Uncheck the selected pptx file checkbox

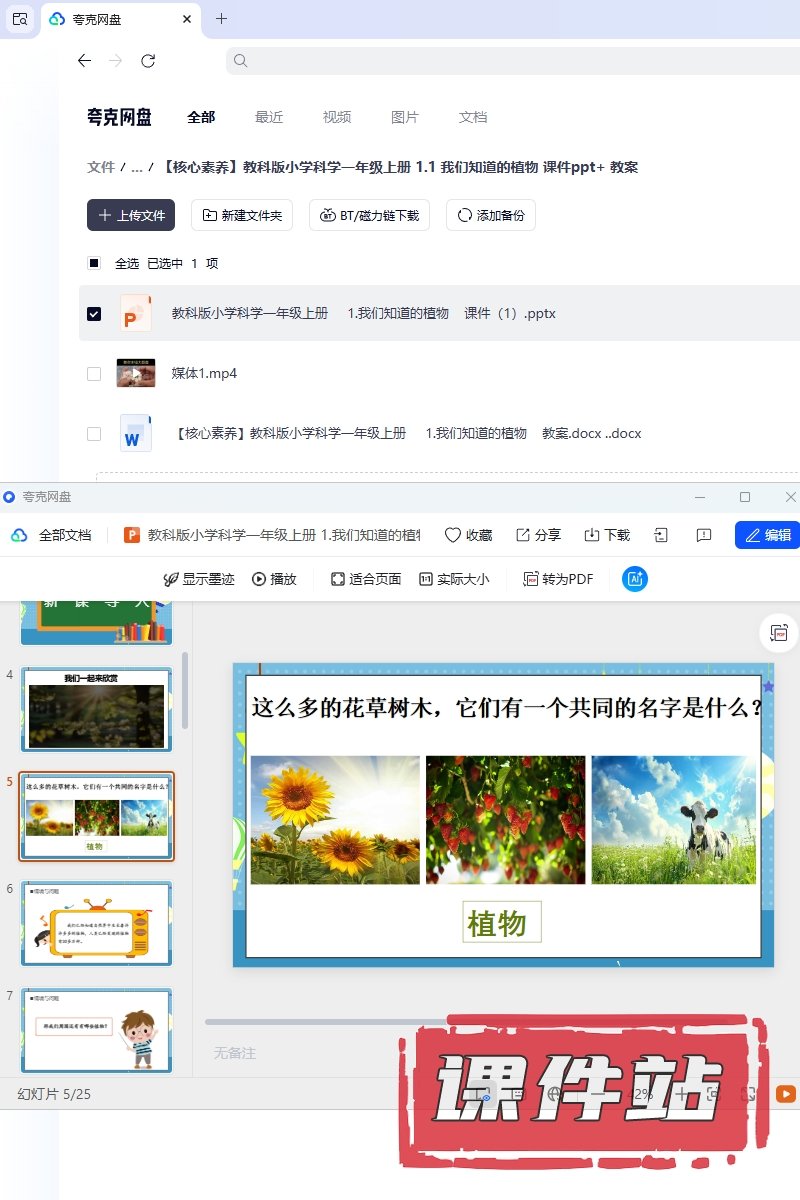pyautogui.click(x=94, y=314)
